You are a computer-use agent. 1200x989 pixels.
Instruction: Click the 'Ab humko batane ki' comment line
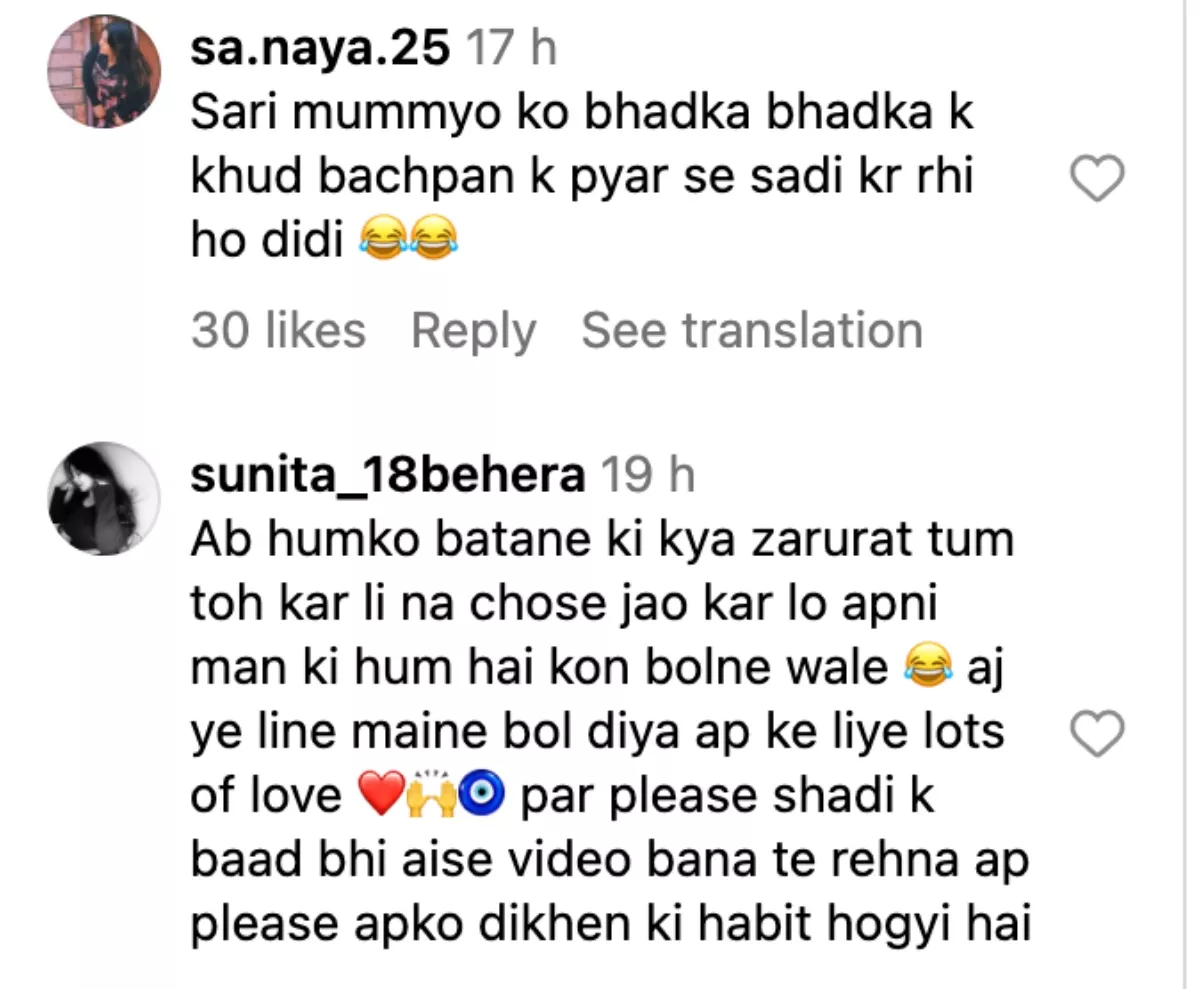click(x=602, y=541)
